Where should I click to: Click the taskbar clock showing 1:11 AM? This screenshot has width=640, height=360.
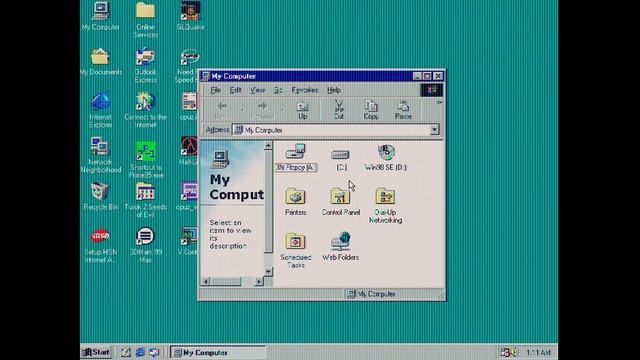(538, 352)
